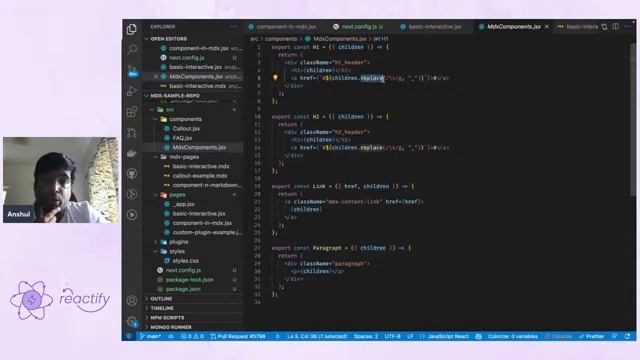Open basic-interactive.mdx under mdx-pages
The height and width of the screenshot is (360, 640).
tap(201, 167)
